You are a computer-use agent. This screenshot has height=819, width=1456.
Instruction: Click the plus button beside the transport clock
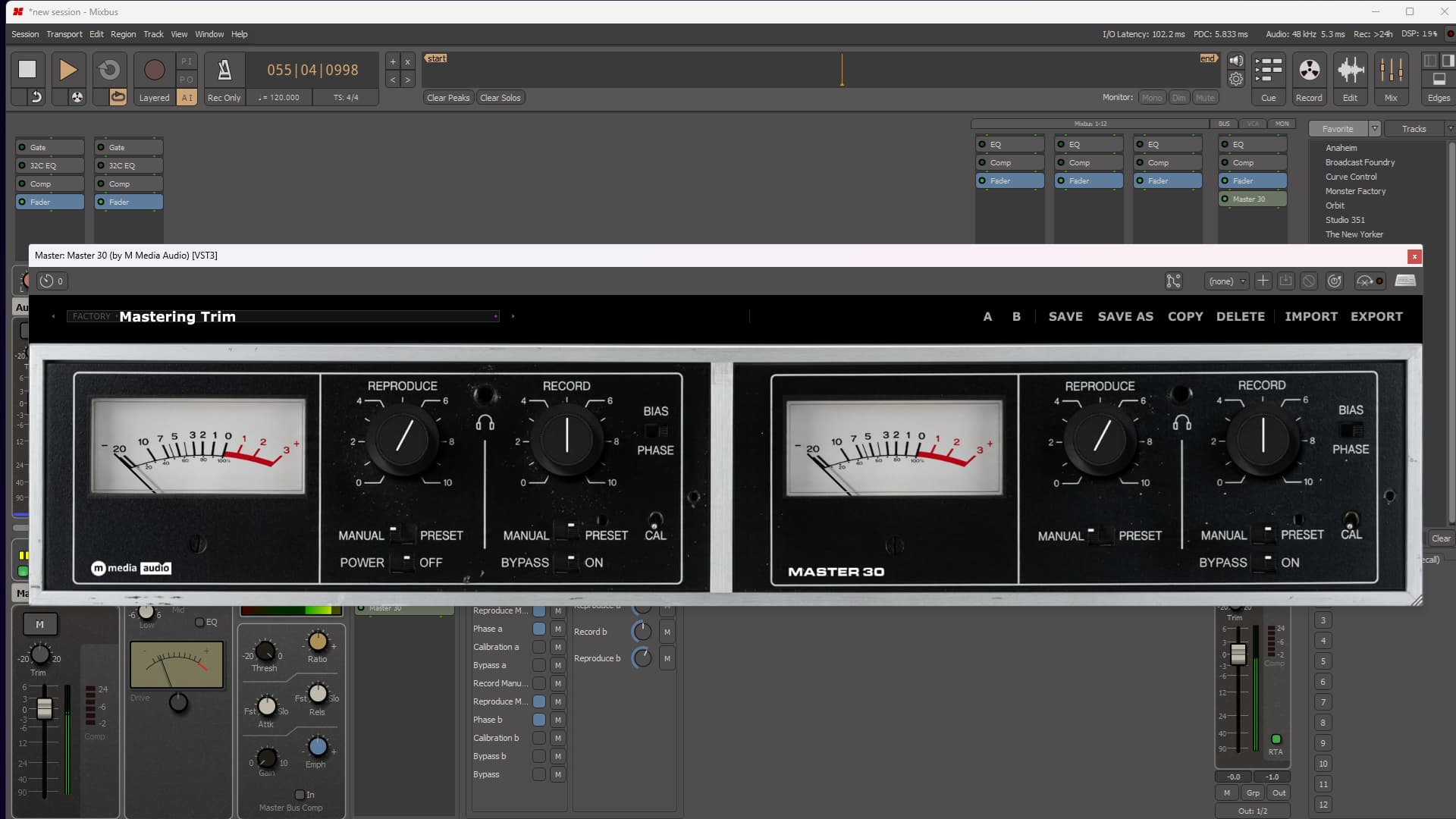pos(393,61)
